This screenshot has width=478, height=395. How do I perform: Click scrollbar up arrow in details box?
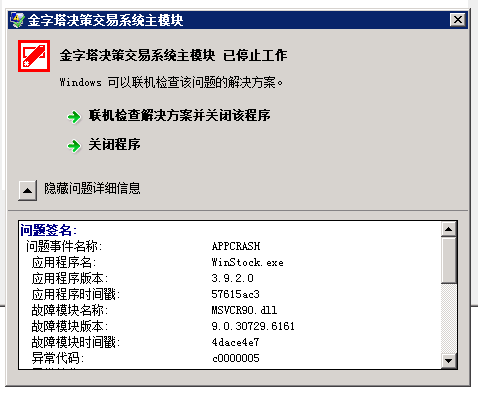tap(449, 229)
